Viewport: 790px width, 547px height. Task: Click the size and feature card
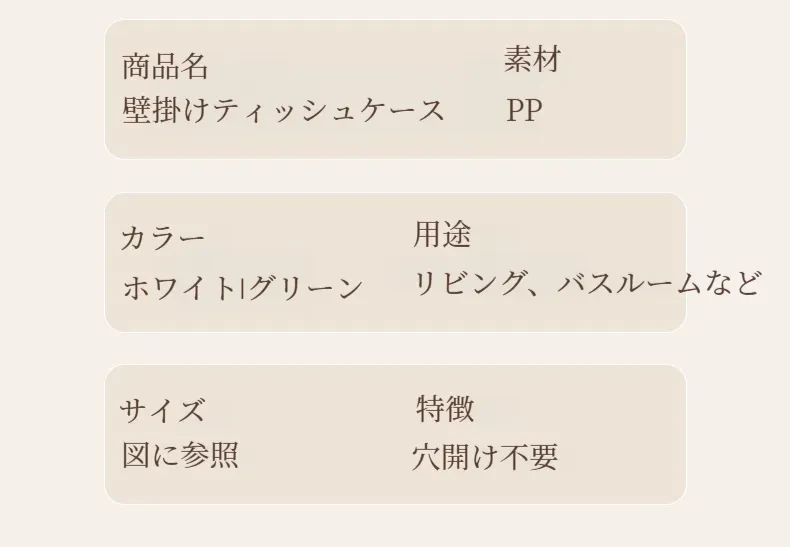click(x=396, y=435)
